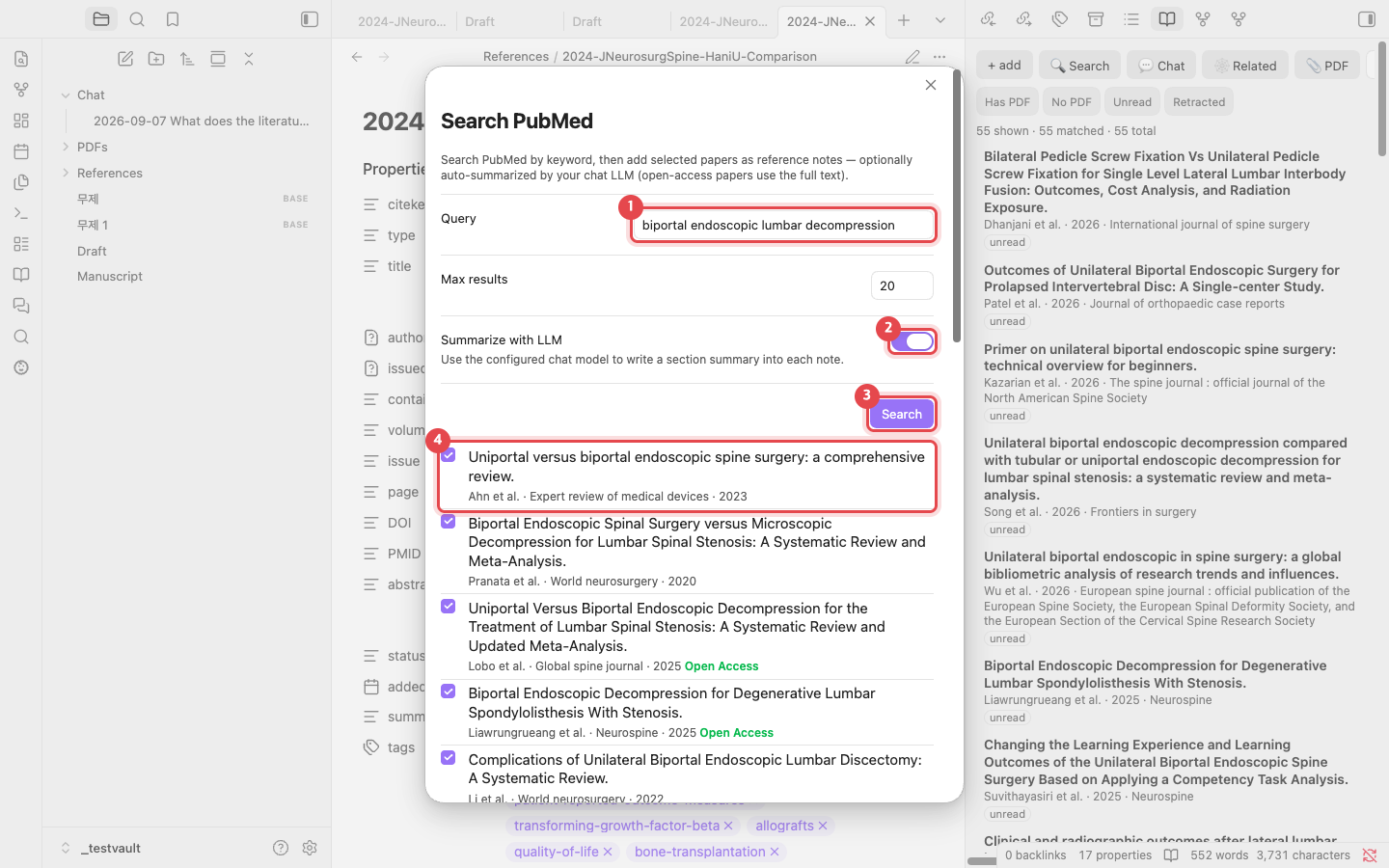Click sync status icon in status bar
1389x868 pixels.
tap(1370, 855)
